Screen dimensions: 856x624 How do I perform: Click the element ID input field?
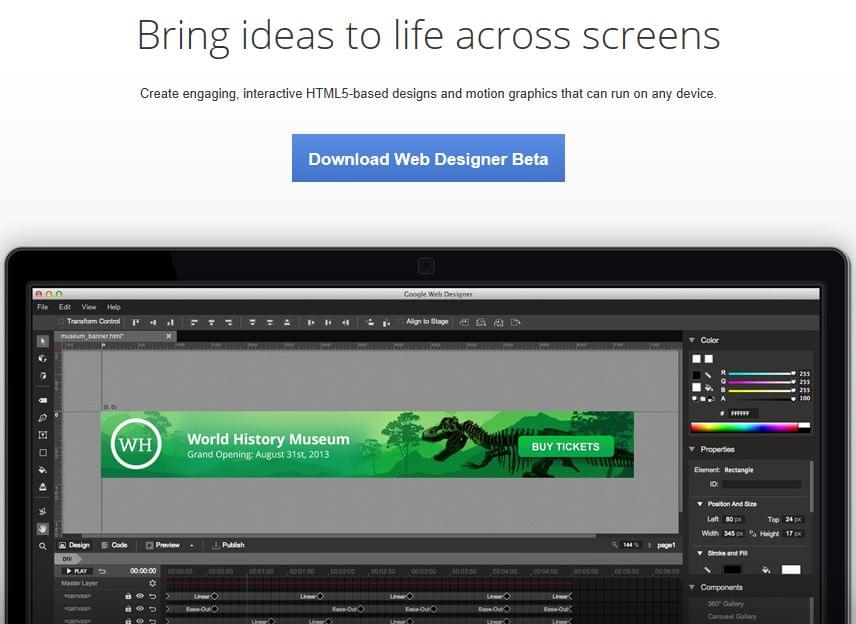(762, 484)
